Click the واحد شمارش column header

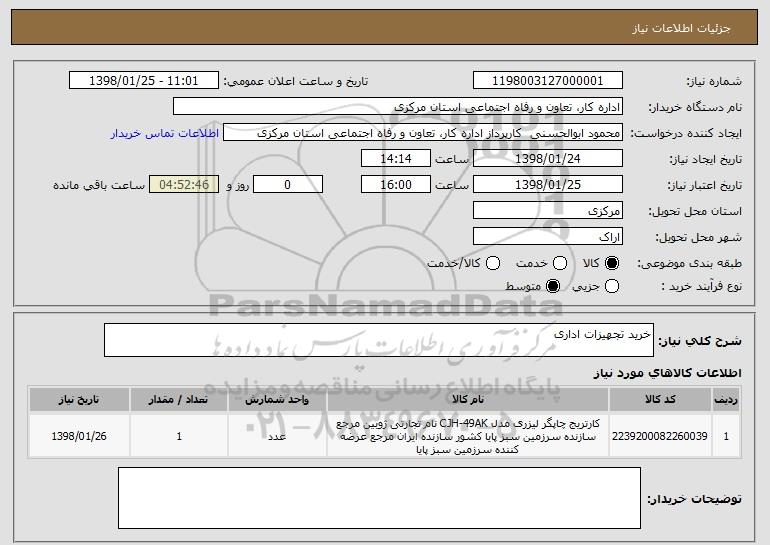277,400
